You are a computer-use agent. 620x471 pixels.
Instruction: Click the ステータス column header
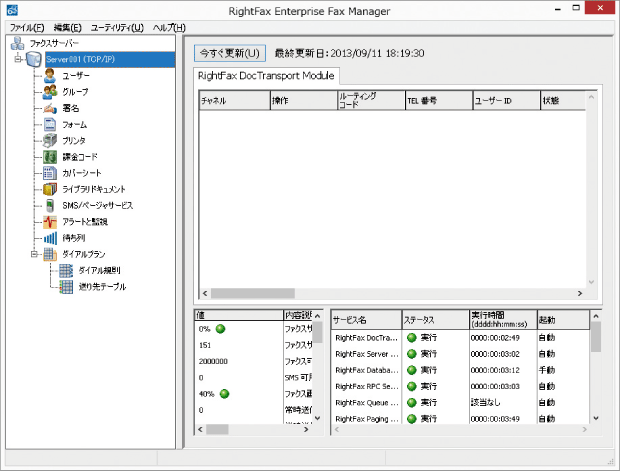pyautogui.click(x=435, y=320)
